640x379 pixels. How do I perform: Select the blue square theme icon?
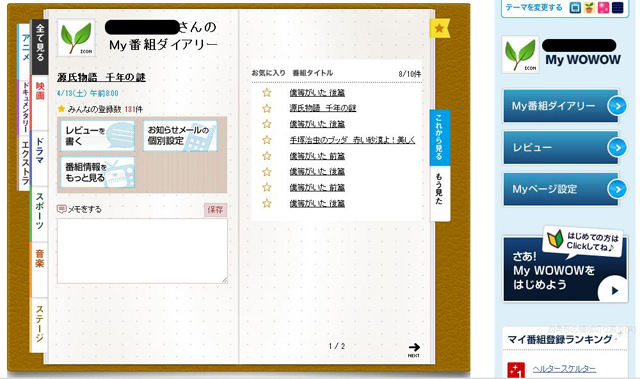[x=575, y=8]
